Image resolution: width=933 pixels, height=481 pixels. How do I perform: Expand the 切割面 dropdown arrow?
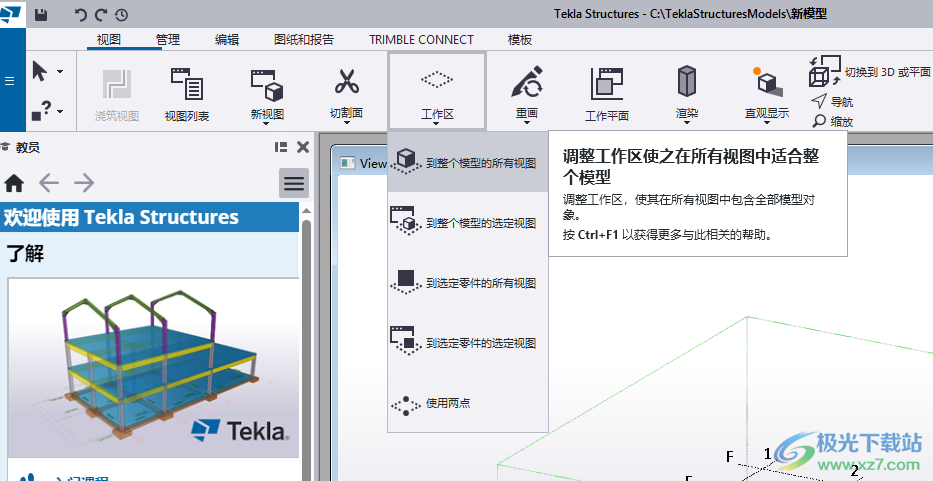pyautogui.click(x=346, y=123)
